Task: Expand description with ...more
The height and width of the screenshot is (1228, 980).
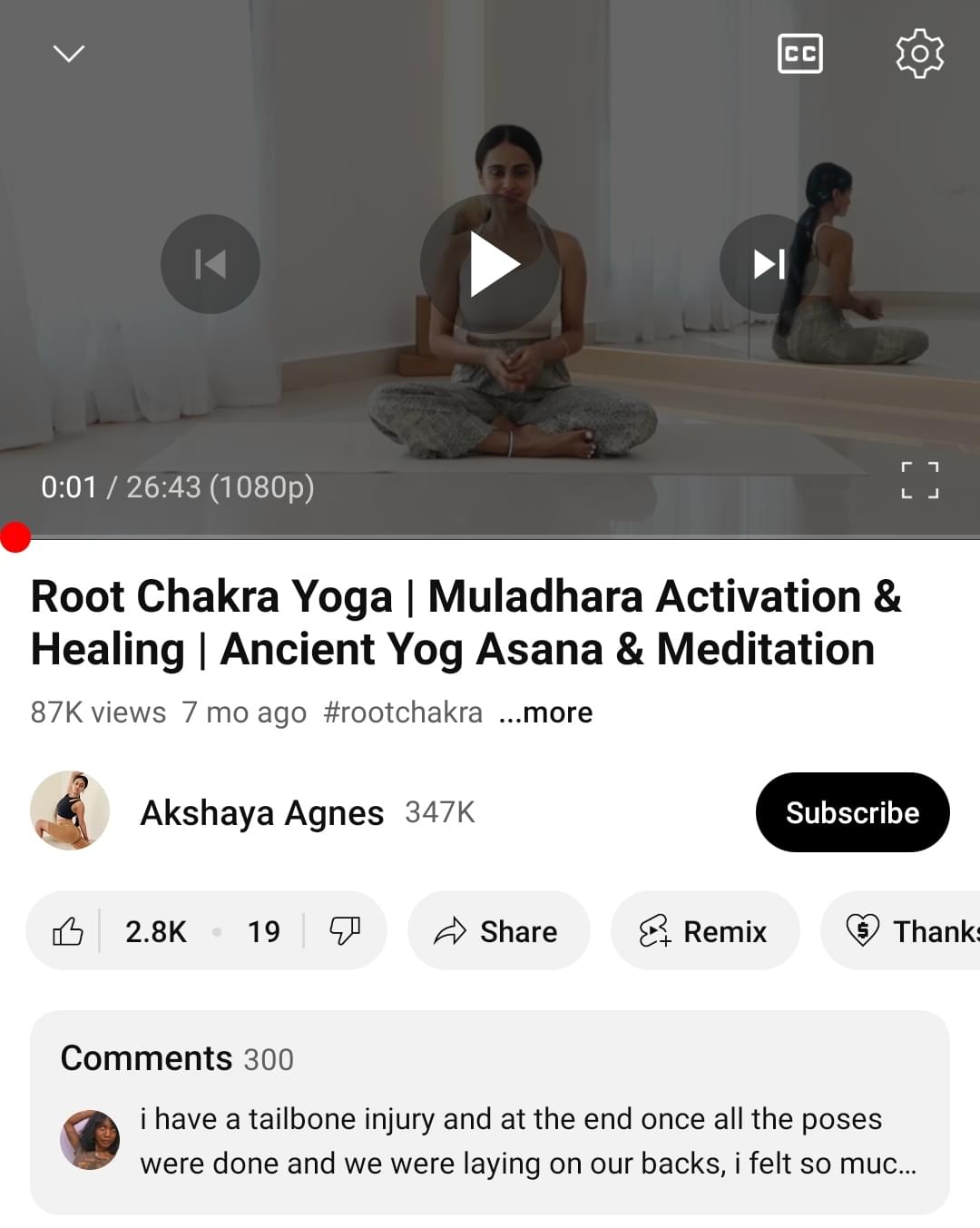Action: (x=545, y=712)
